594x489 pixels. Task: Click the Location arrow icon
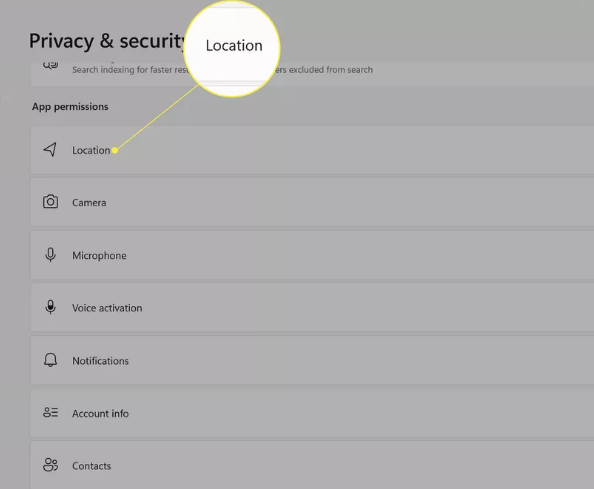pyautogui.click(x=50, y=150)
